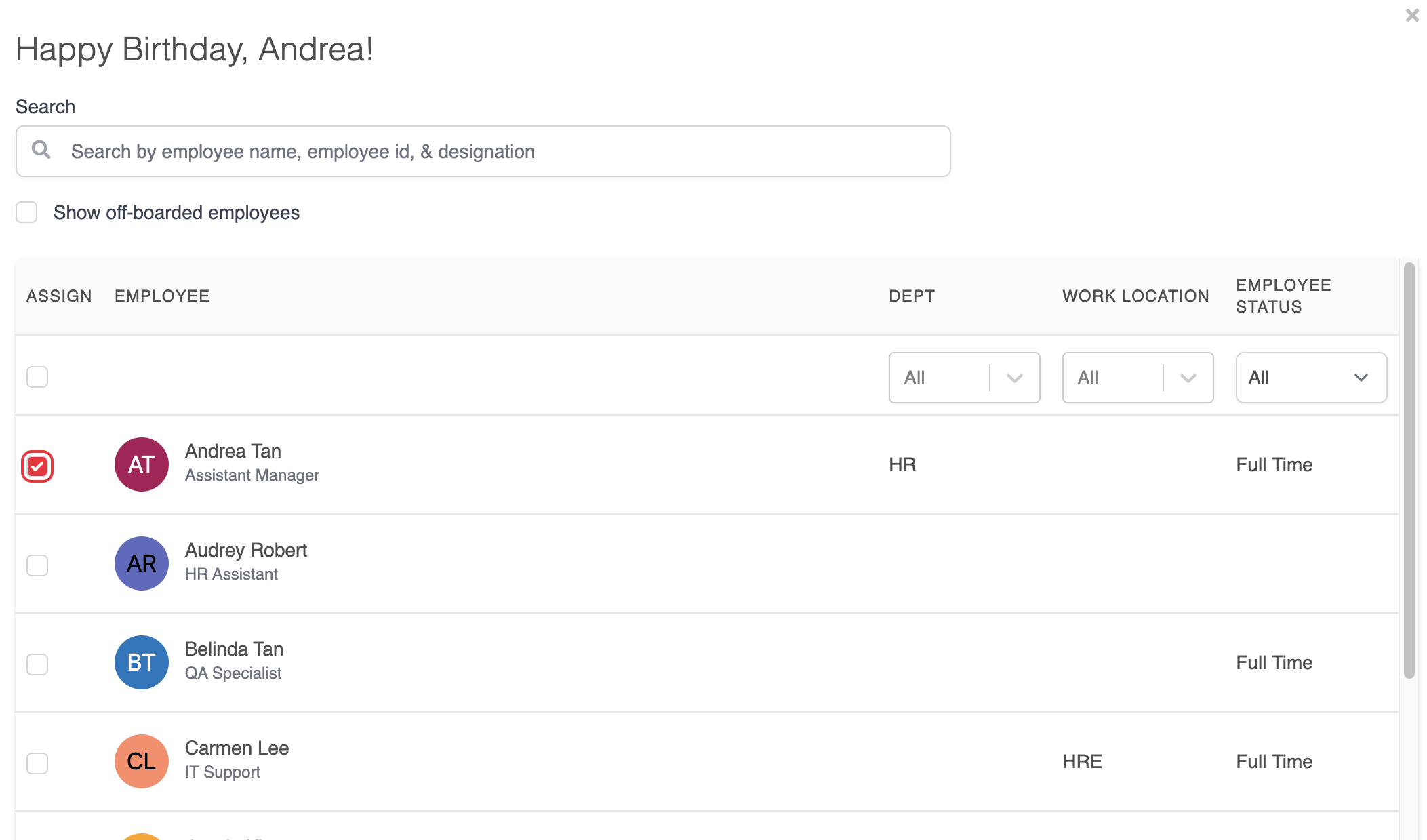
Task: Focus the employee search input field
Action: point(502,151)
